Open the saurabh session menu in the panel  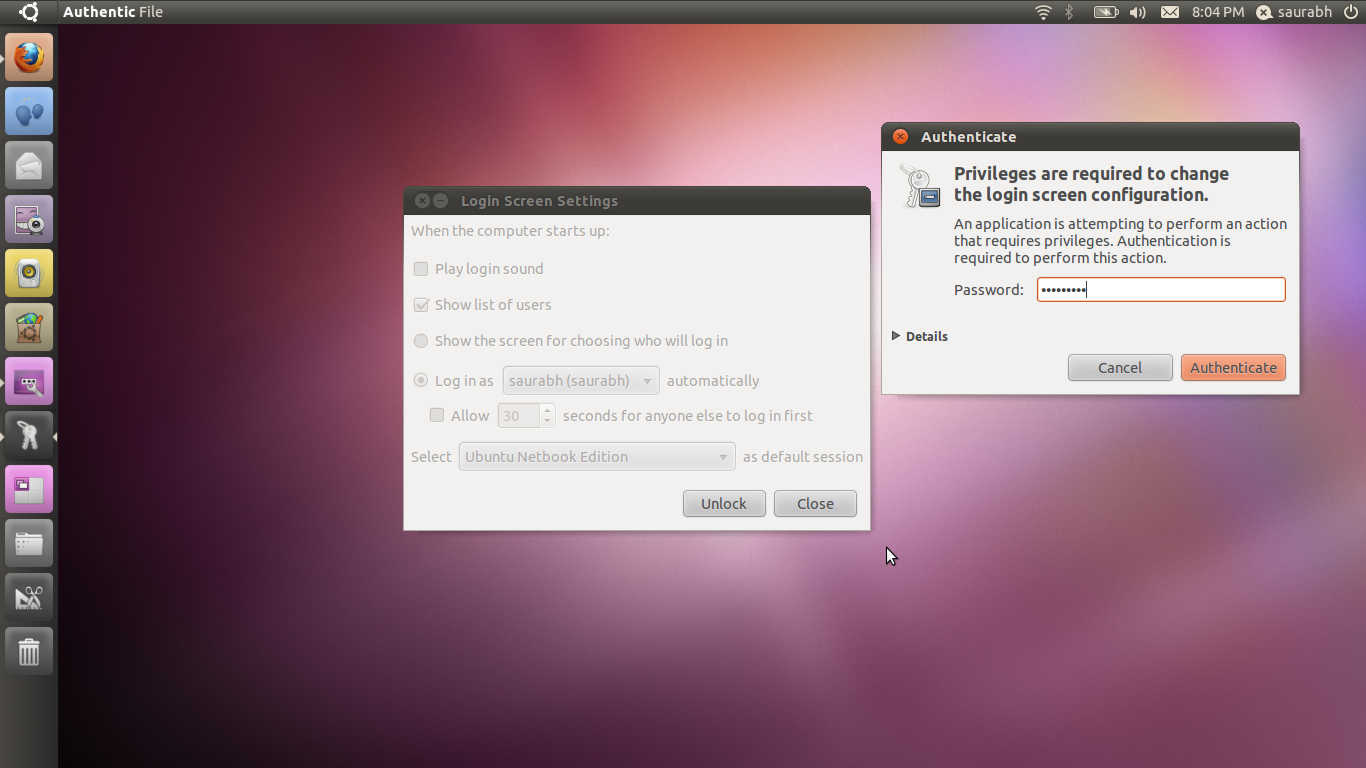1295,12
